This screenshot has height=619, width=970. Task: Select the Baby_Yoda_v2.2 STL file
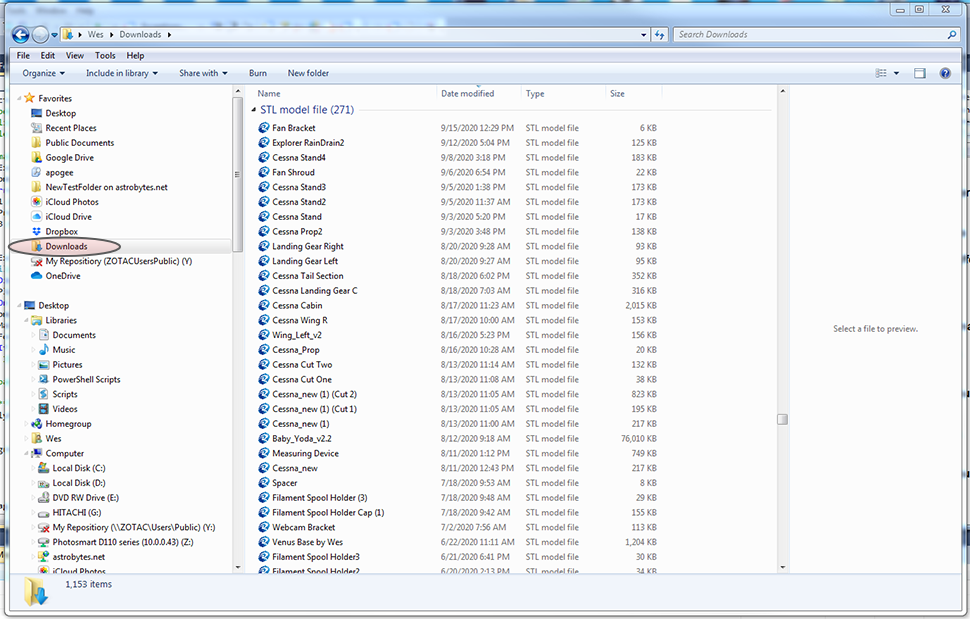[x=301, y=438]
